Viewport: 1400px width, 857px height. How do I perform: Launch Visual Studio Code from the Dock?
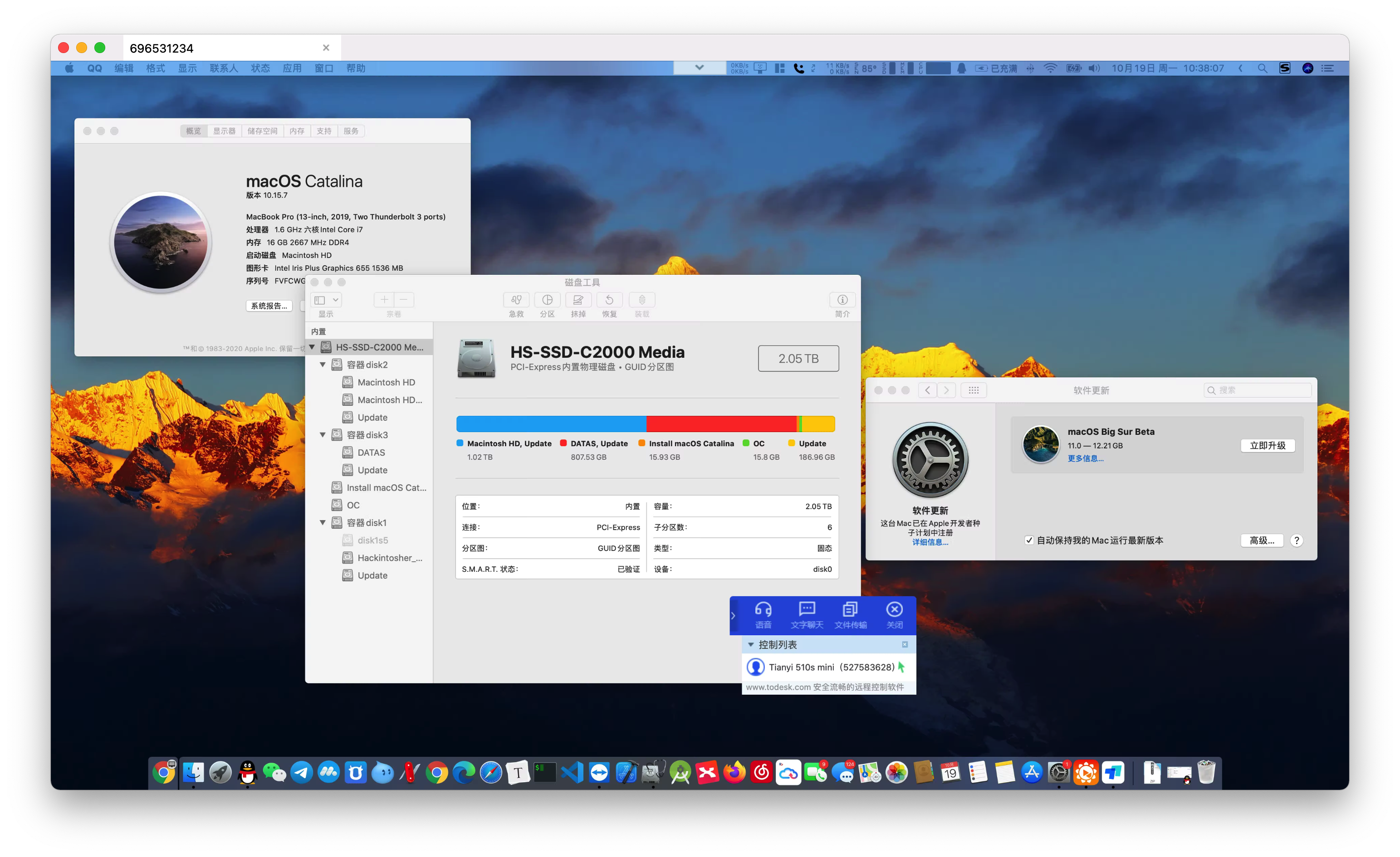572,773
